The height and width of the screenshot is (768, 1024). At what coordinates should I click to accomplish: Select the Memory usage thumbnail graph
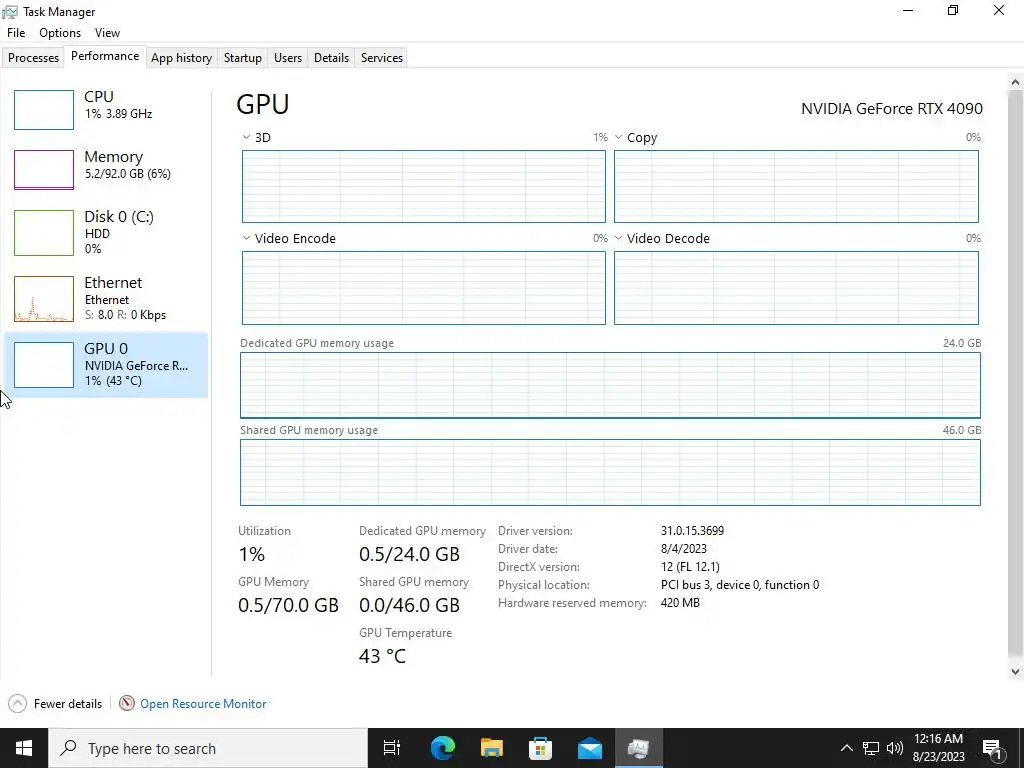(44, 170)
